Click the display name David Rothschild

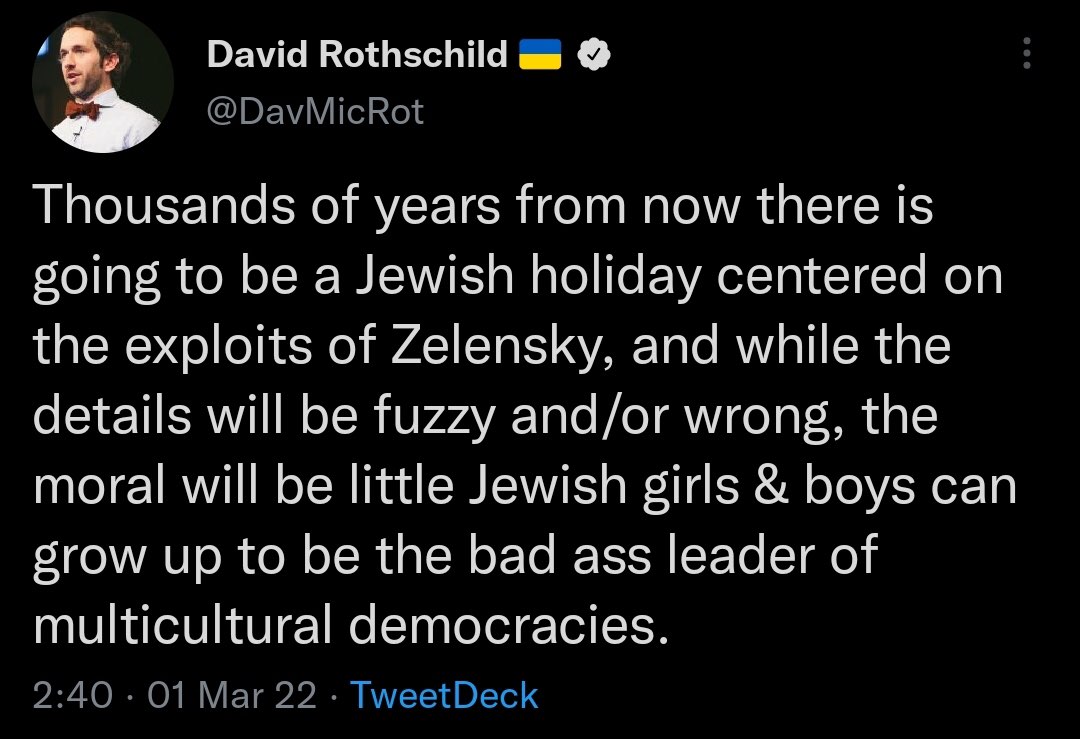(357, 55)
